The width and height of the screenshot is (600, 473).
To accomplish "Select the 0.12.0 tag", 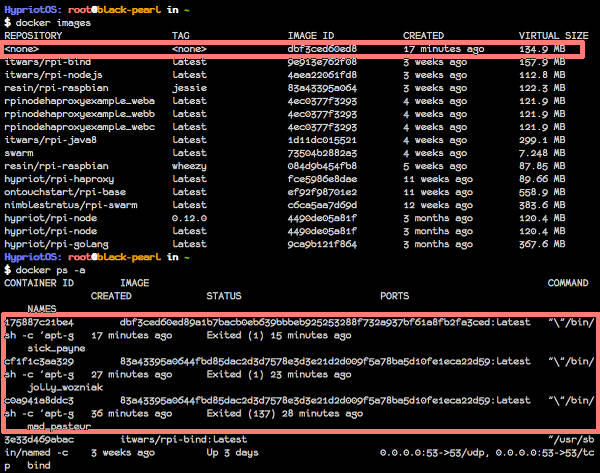I will pos(189,218).
